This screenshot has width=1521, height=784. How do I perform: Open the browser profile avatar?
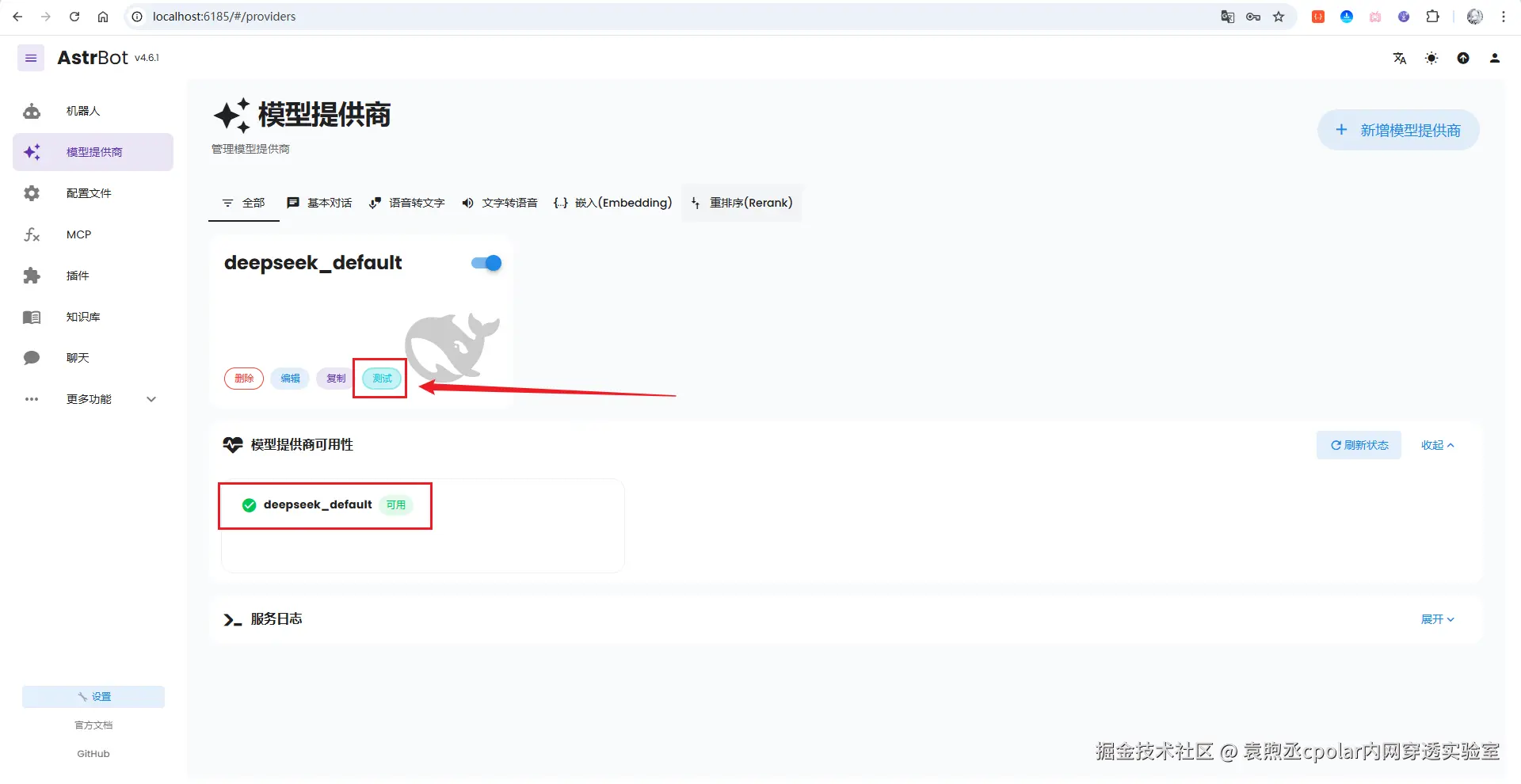tap(1474, 17)
